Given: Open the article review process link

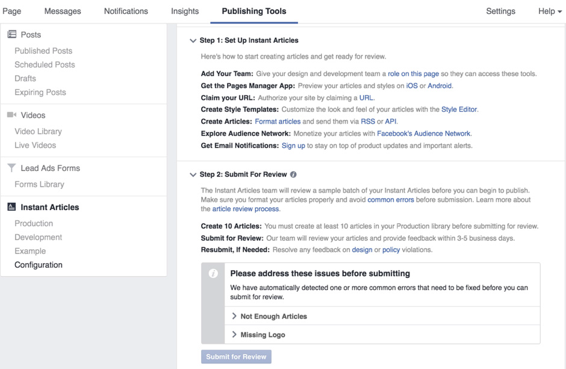Looking at the screenshot, I should tap(245, 209).
